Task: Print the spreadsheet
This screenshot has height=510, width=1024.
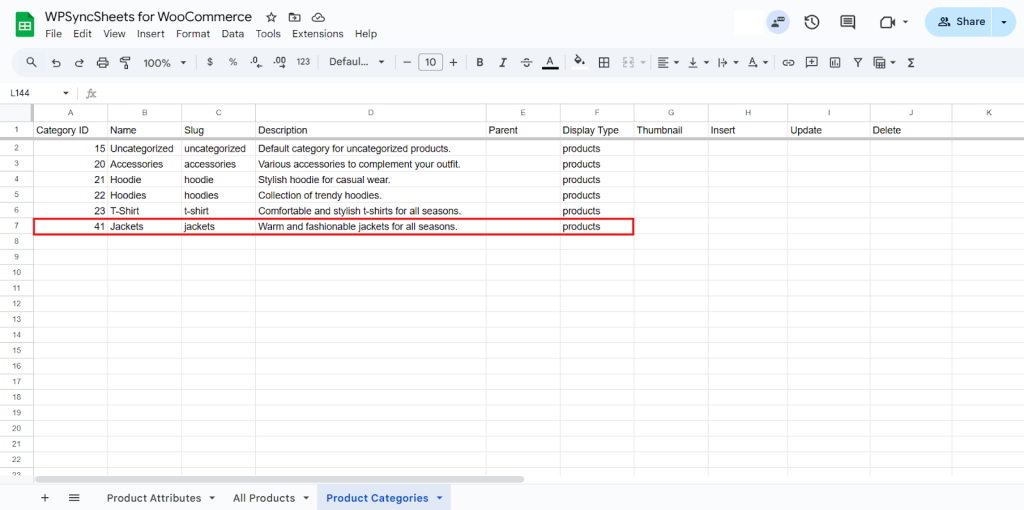Action: point(103,63)
